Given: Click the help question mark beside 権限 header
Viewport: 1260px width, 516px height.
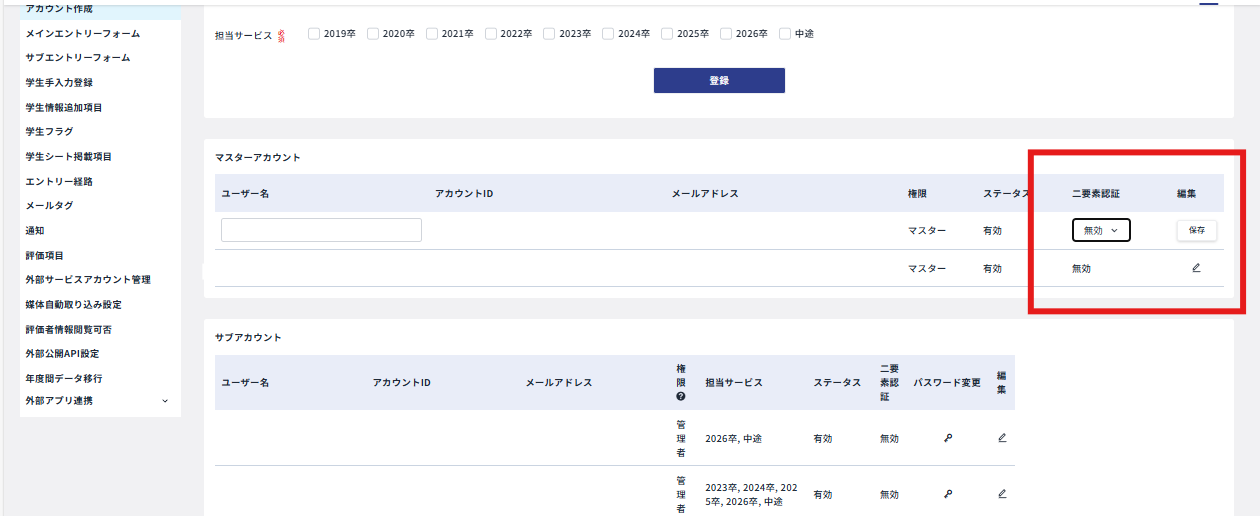Looking at the screenshot, I should pos(681,396).
